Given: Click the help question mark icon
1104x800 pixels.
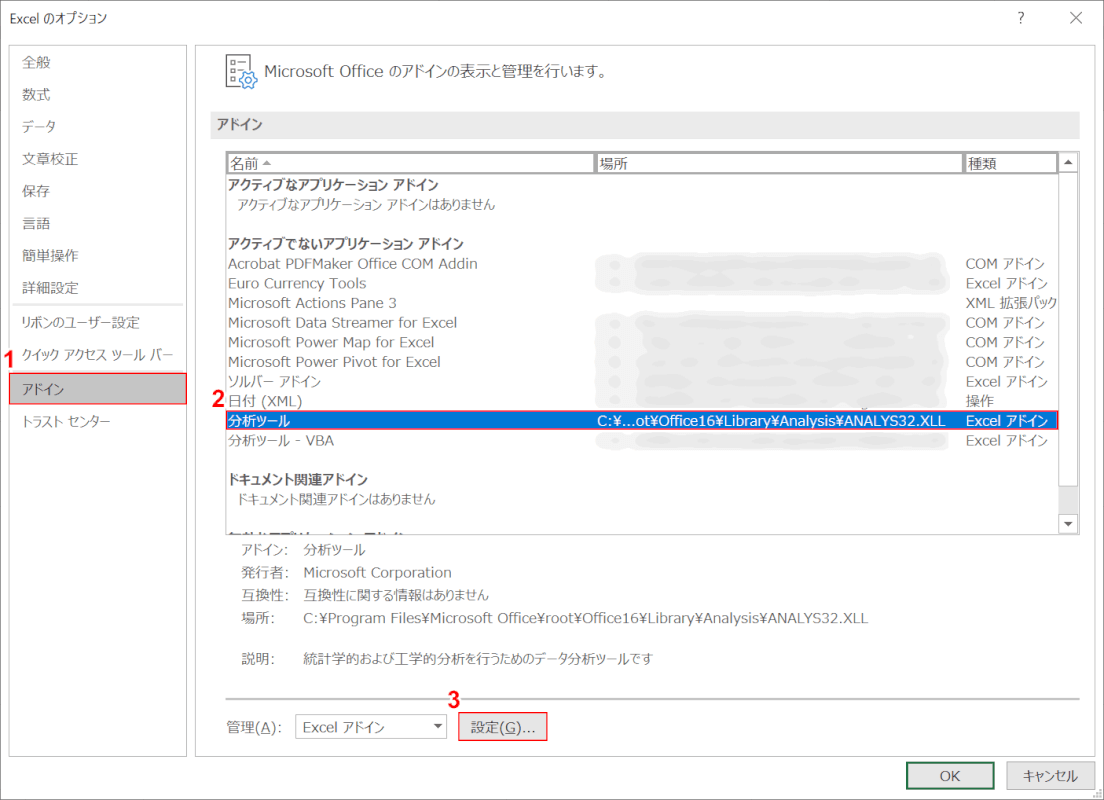Looking at the screenshot, I should click(1020, 18).
